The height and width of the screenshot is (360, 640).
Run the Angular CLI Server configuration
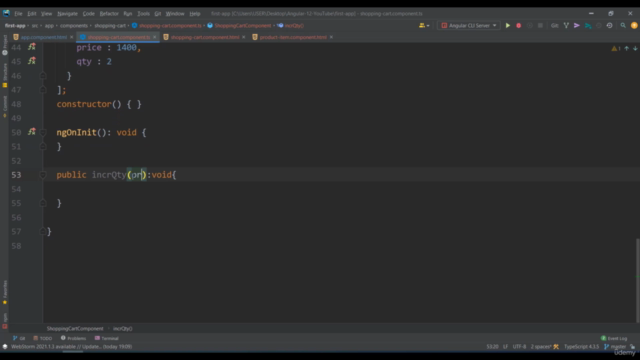click(508, 25)
